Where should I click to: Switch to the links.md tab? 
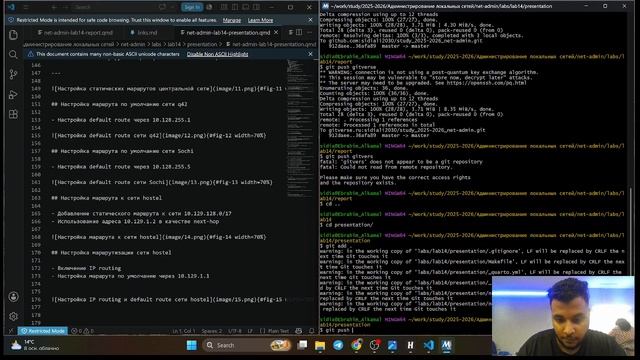click(144, 32)
